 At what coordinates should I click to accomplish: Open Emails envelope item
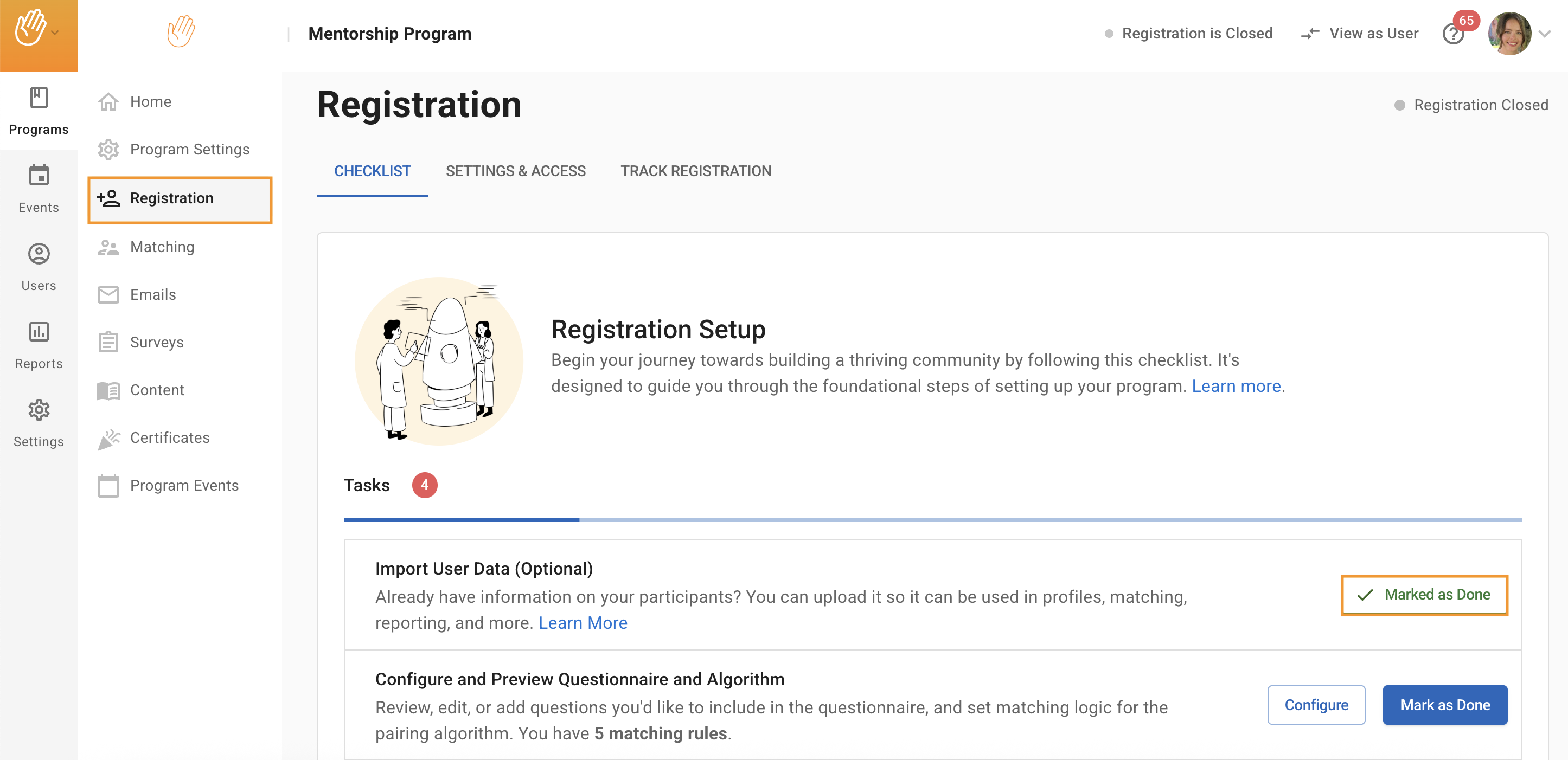[152, 294]
